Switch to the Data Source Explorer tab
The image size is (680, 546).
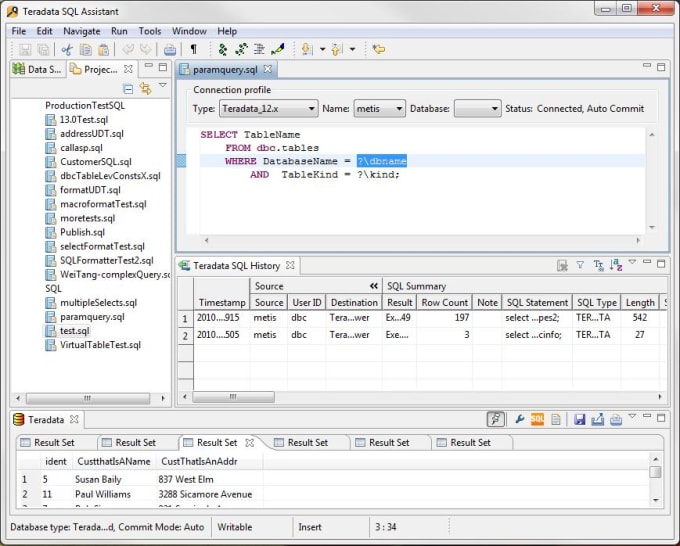tap(38, 69)
